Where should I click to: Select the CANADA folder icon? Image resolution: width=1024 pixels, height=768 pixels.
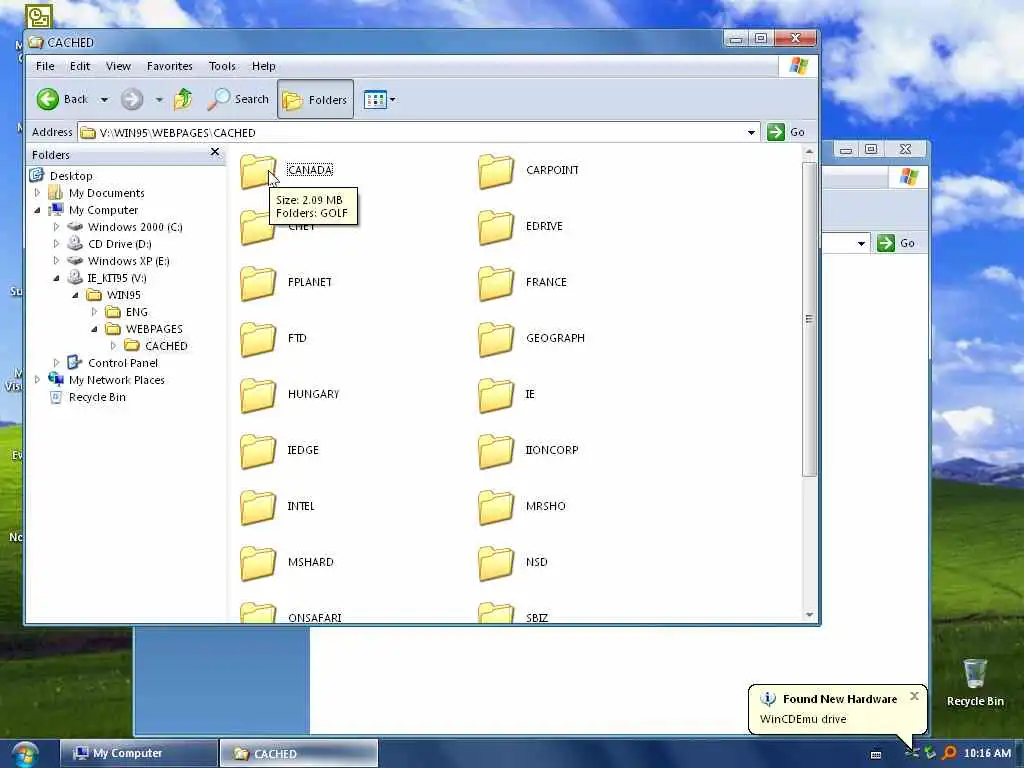(258, 171)
